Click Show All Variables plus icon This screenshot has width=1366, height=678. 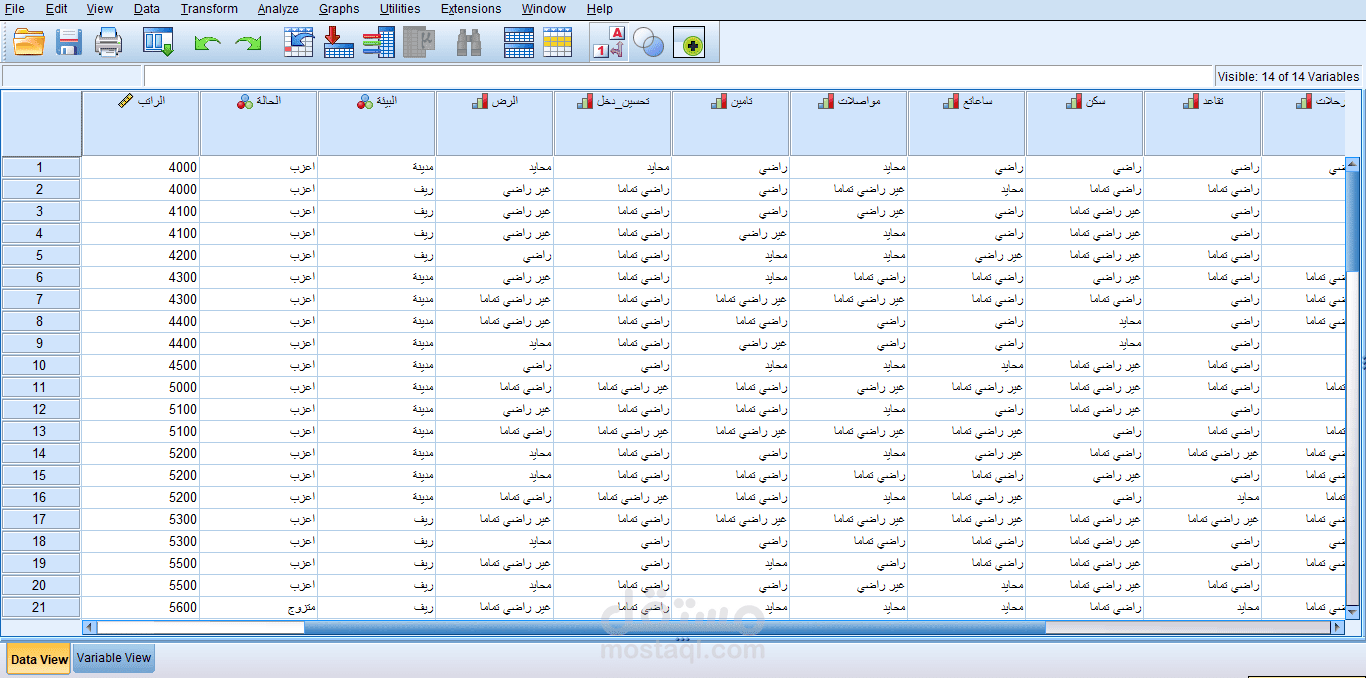click(x=689, y=43)
